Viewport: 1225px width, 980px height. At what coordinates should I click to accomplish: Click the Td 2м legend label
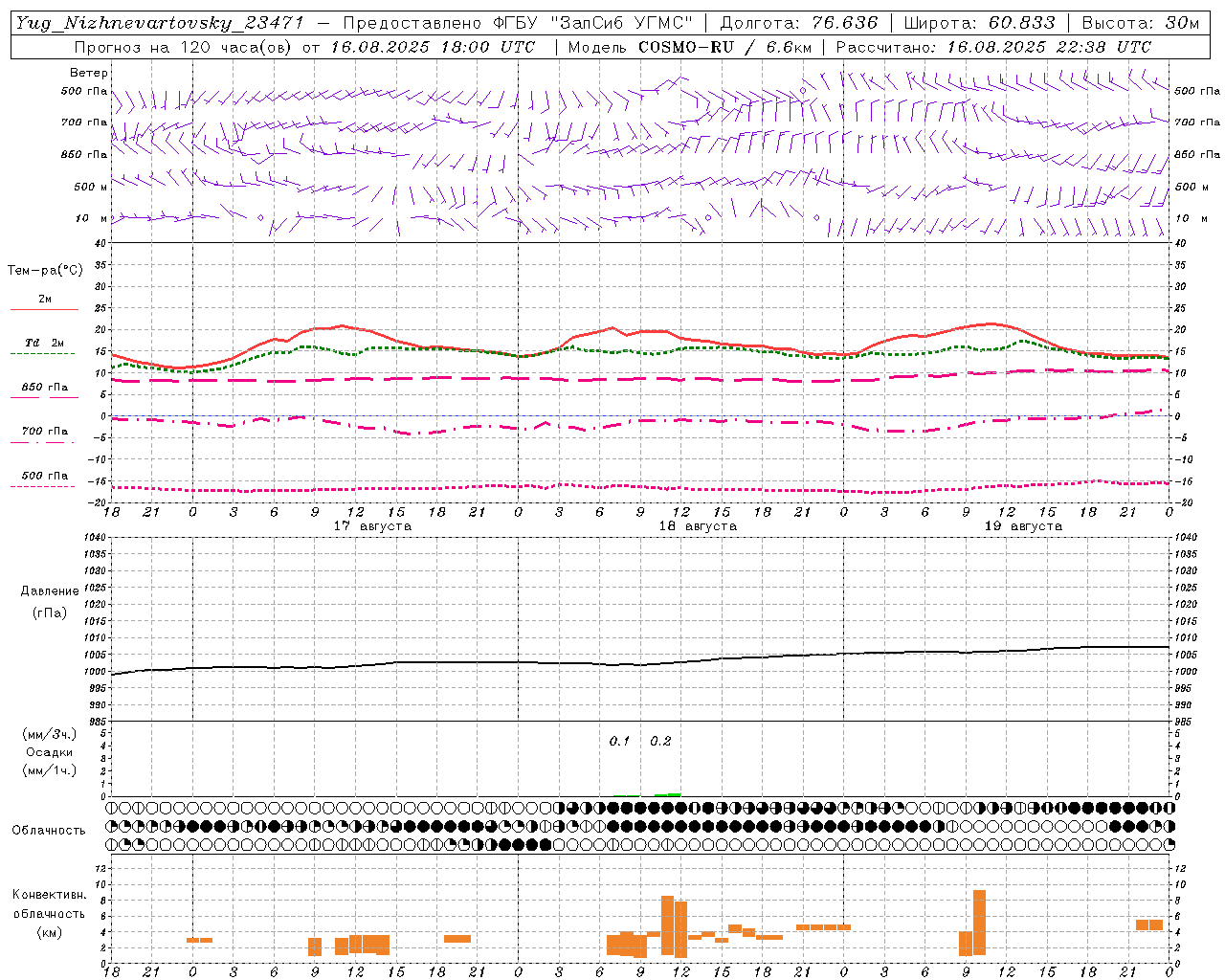(45, 343)
